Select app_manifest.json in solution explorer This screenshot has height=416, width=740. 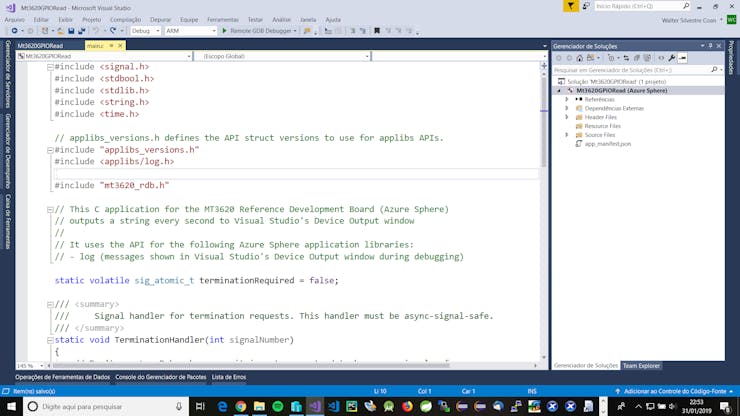(607, 144)
